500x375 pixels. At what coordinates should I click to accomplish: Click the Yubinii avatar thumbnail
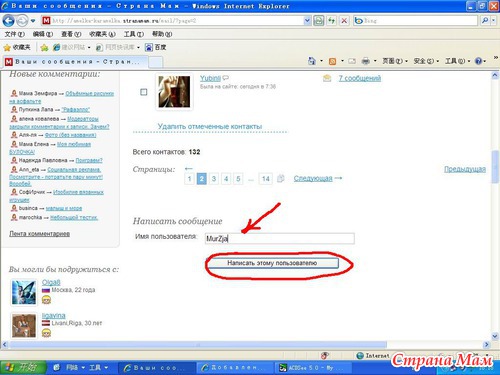tap(174, 92)
